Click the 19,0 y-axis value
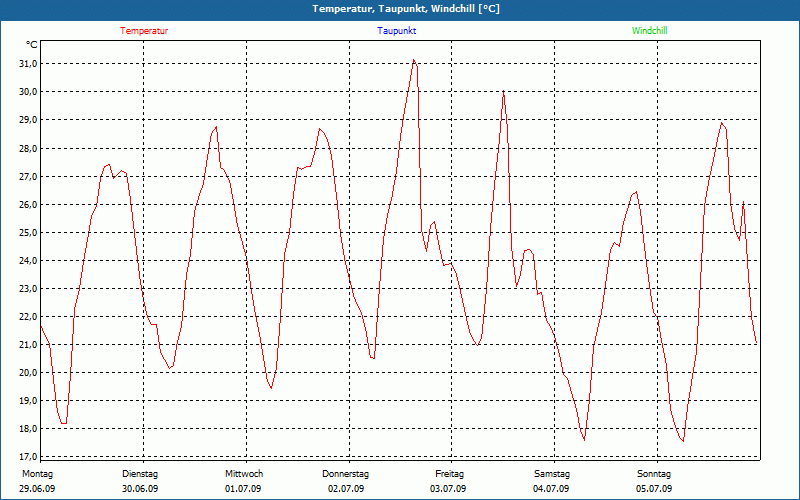The height and width of the screenshot is (500, 800). click(27, 401)
